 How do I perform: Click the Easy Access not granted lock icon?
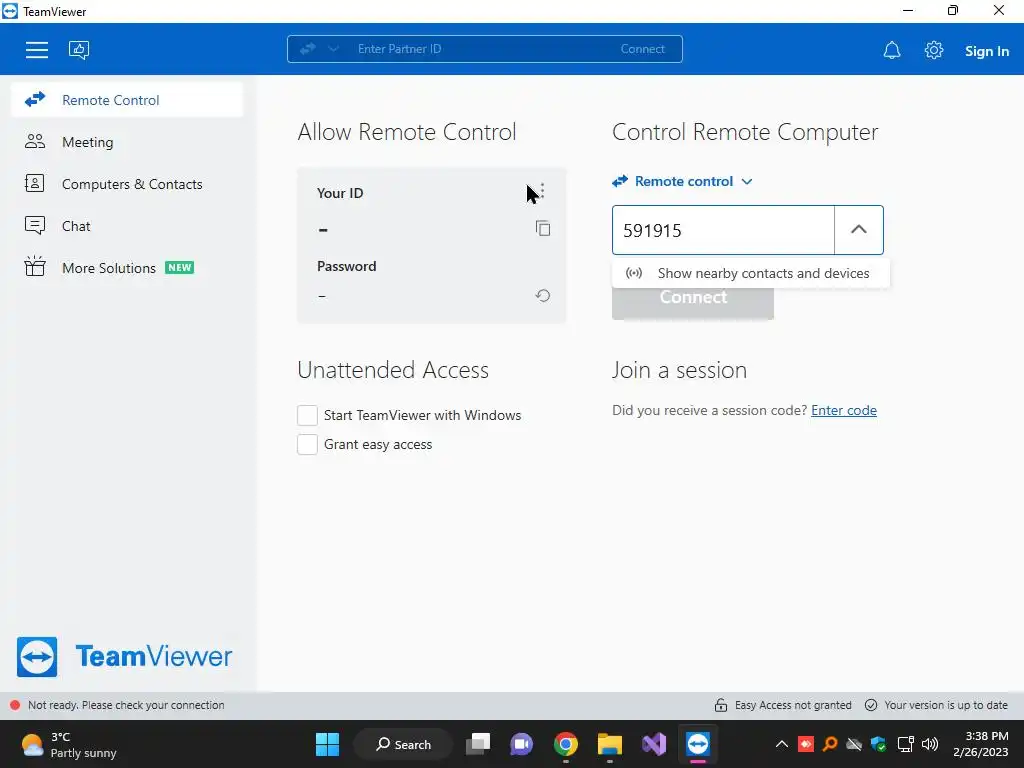click(720, 705)
